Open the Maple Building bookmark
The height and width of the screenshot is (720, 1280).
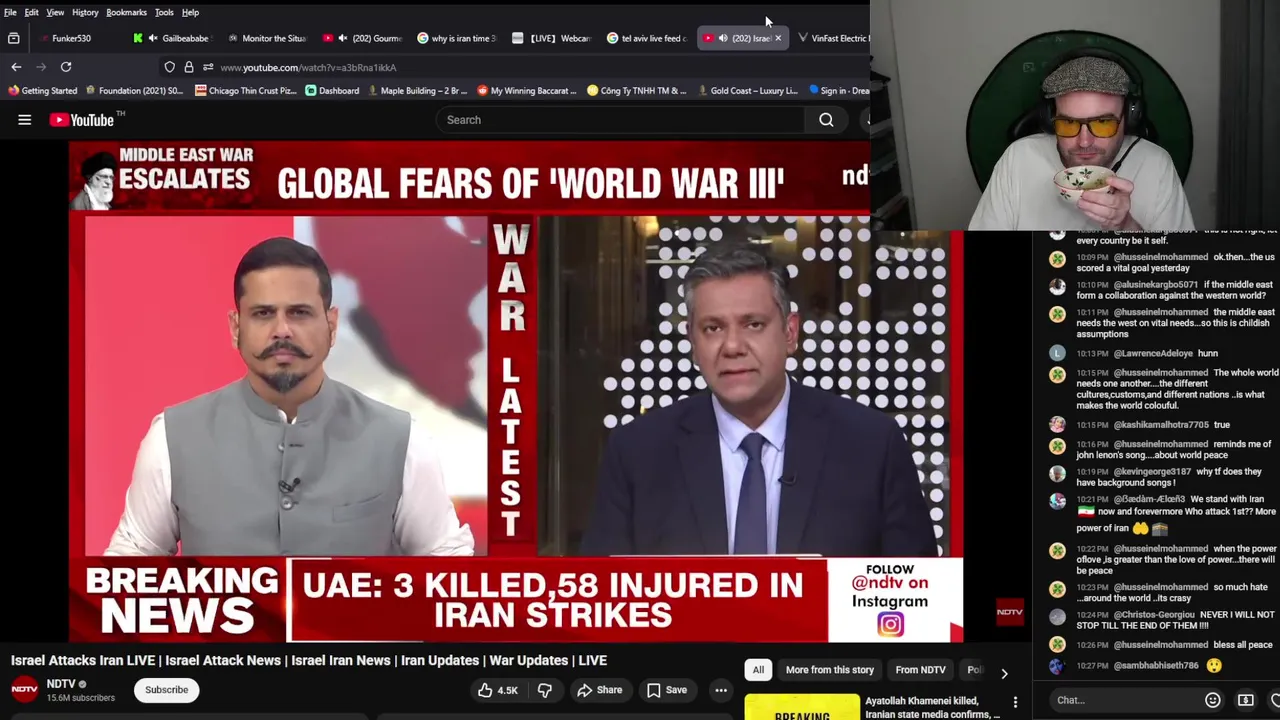coord(417,91)
